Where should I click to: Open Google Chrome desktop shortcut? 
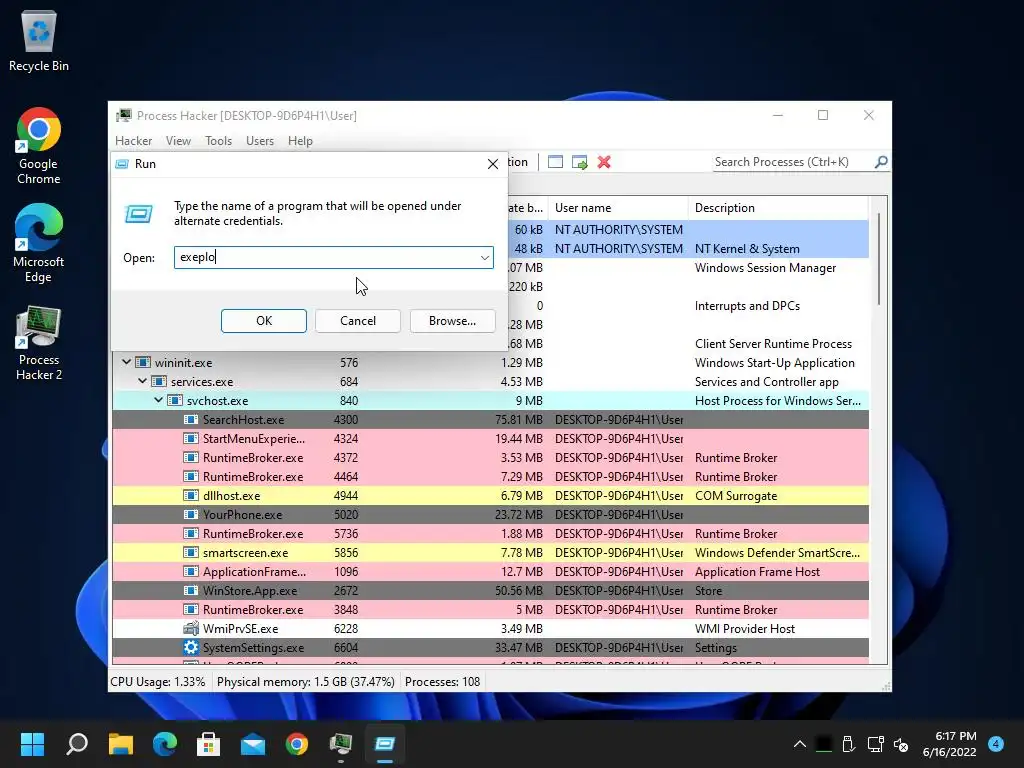coord(39,146)
